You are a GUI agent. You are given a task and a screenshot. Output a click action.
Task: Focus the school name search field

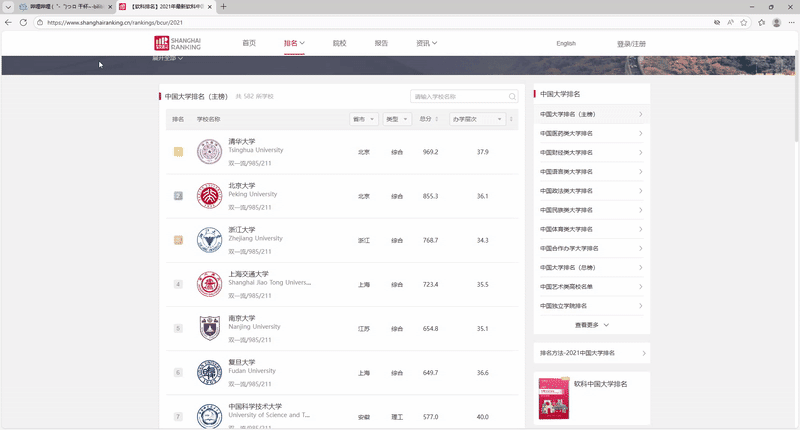(464, 96)
